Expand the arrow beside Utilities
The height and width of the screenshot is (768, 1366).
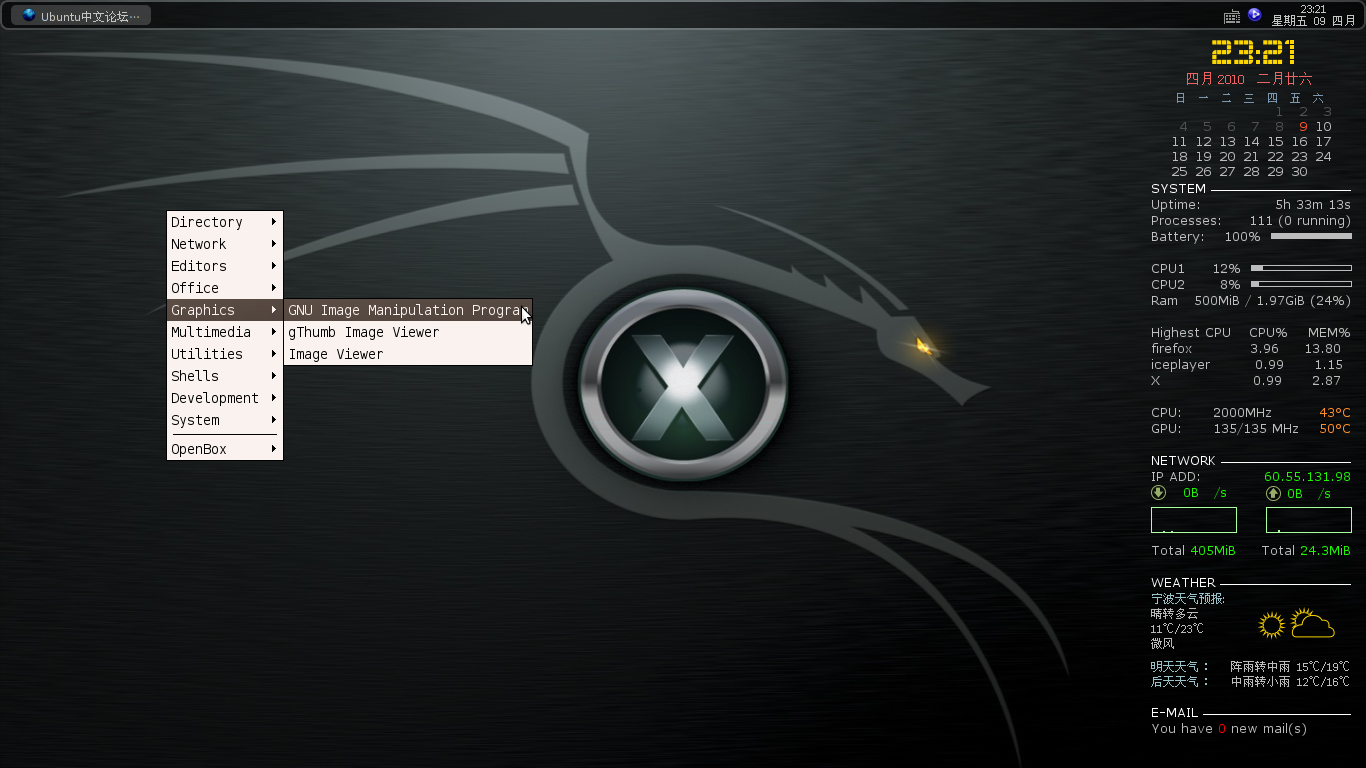273,354
